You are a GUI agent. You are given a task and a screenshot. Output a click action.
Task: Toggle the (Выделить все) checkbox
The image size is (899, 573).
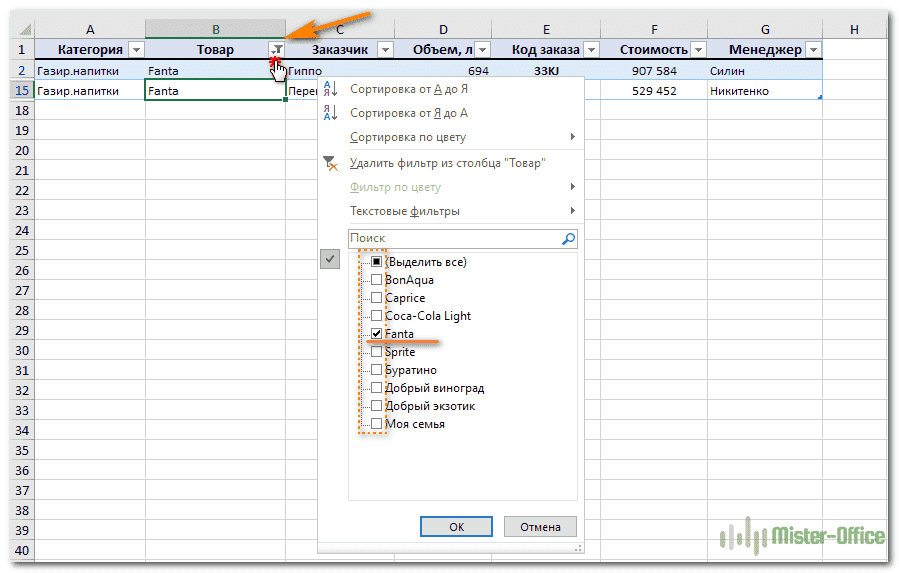point(376,262)
